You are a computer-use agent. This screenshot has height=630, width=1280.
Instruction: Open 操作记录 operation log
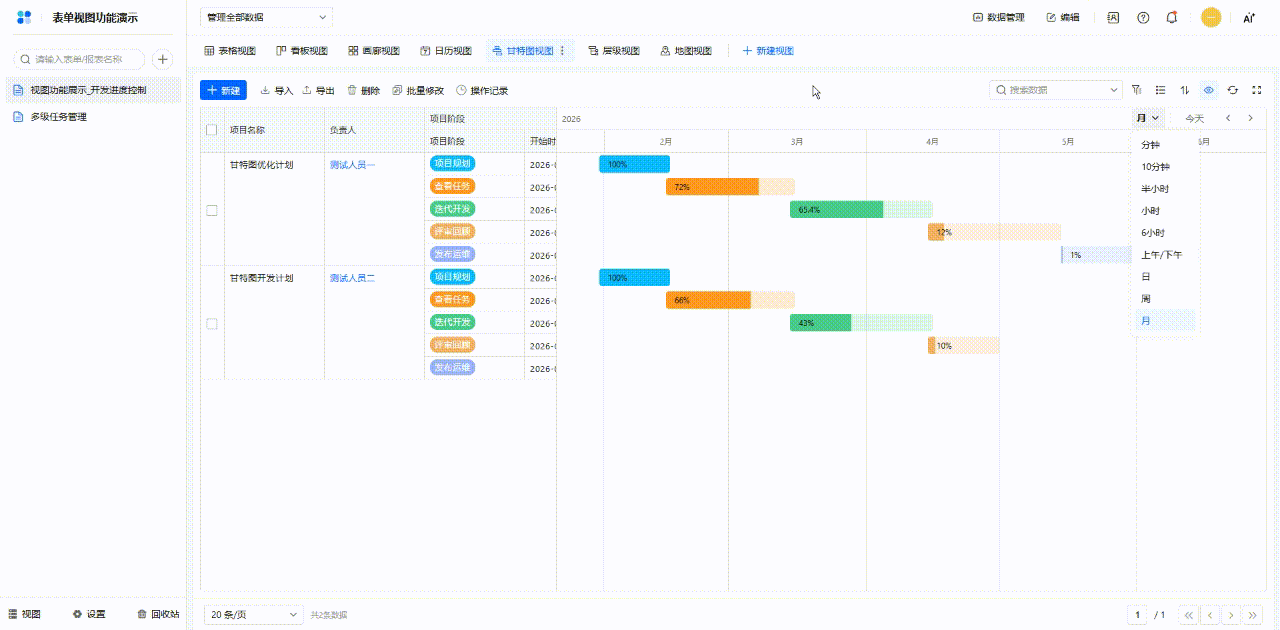(482, 90)
